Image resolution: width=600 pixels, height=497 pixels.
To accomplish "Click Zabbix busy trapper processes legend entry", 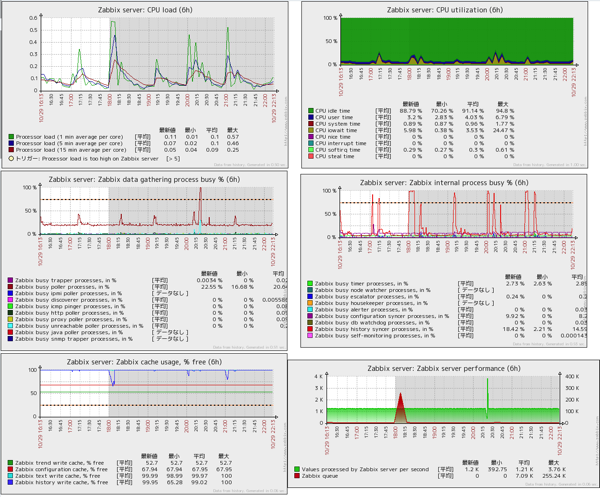I will (x=65, y=280).
